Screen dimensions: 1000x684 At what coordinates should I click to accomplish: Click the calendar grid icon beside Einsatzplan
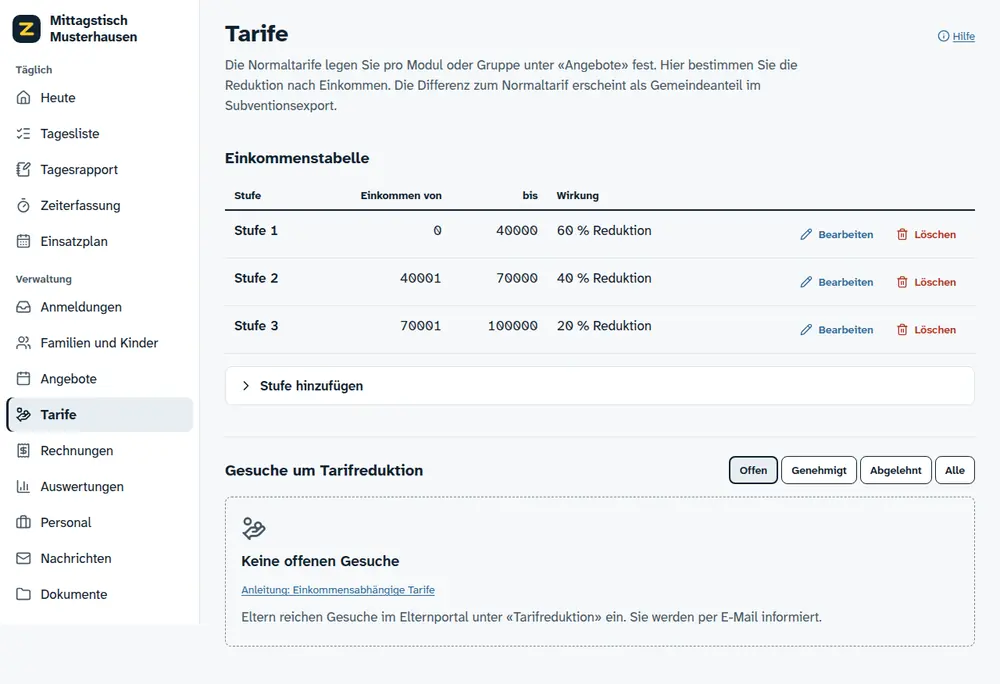point(24,241)
